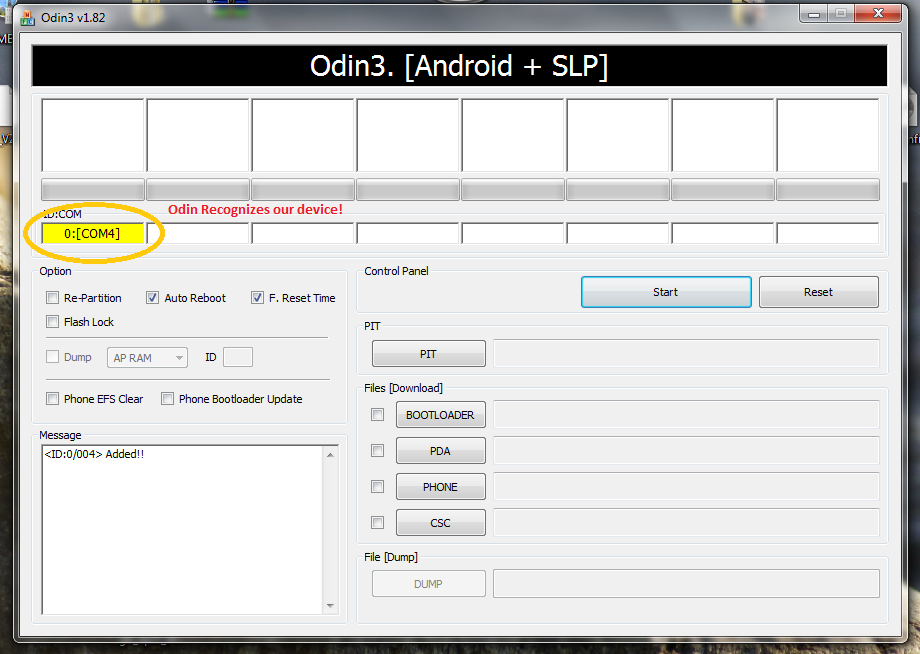920x654 pixels.
Task: Tick the checkbox beside CSC
Action: click(378, 523)
